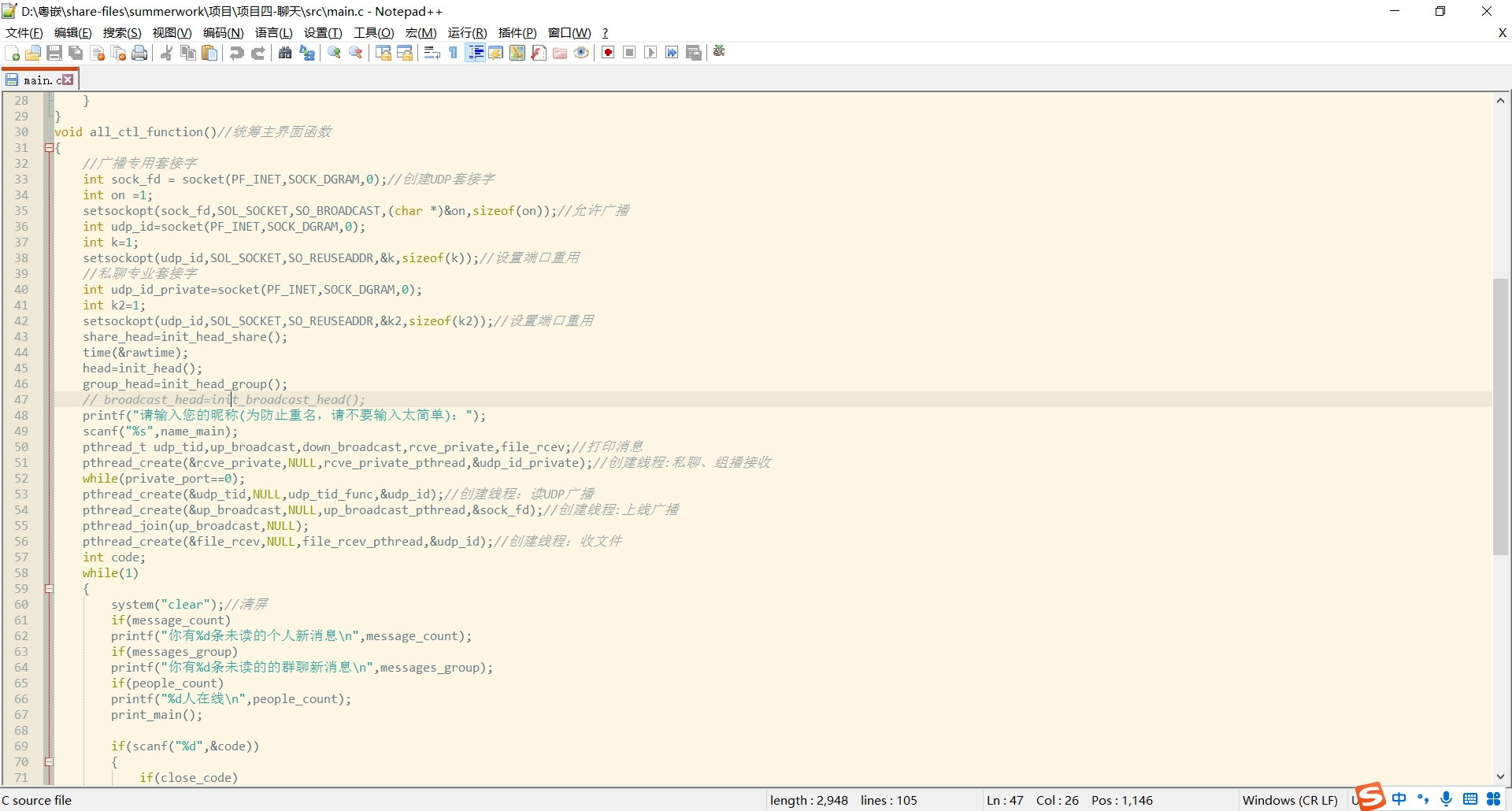Zoom in with magnifier plus icon

[334, 53]
